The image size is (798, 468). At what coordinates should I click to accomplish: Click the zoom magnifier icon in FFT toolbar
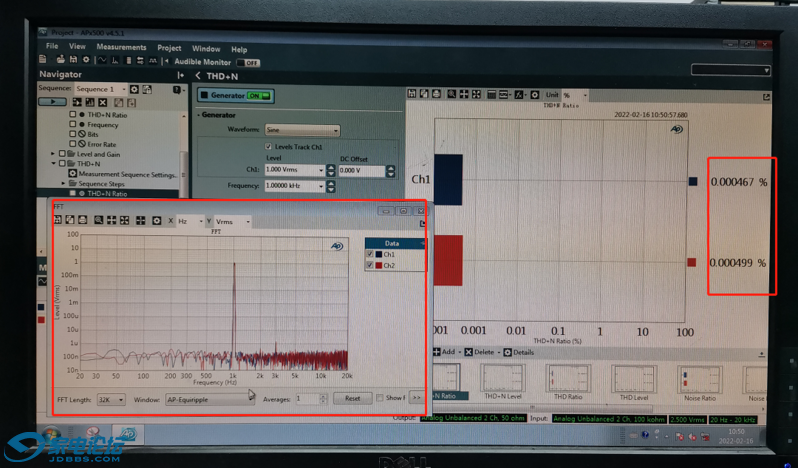98,221
